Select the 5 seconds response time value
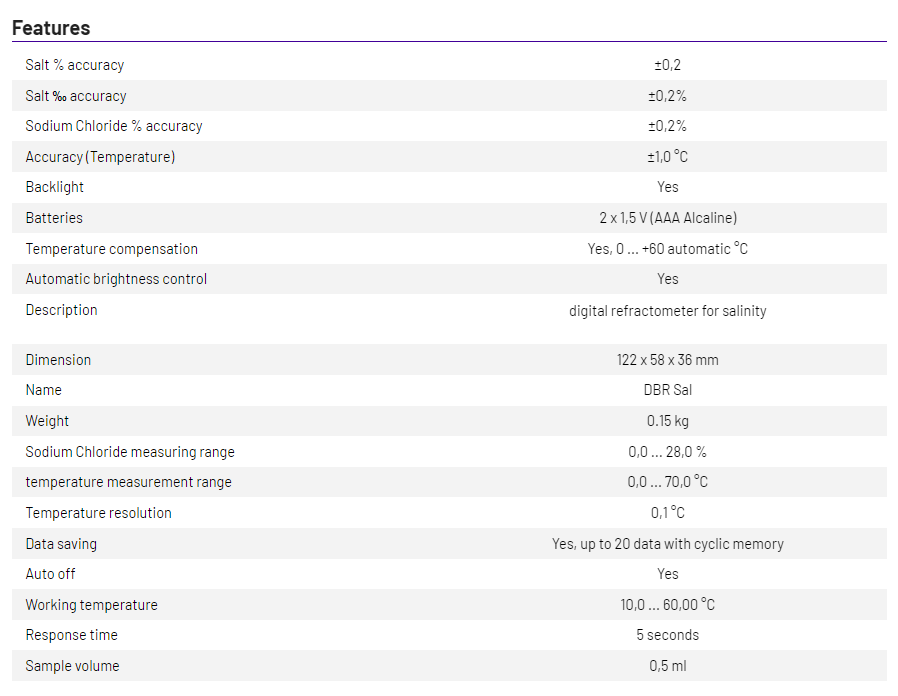898x696 pixels. coord(667,635)
